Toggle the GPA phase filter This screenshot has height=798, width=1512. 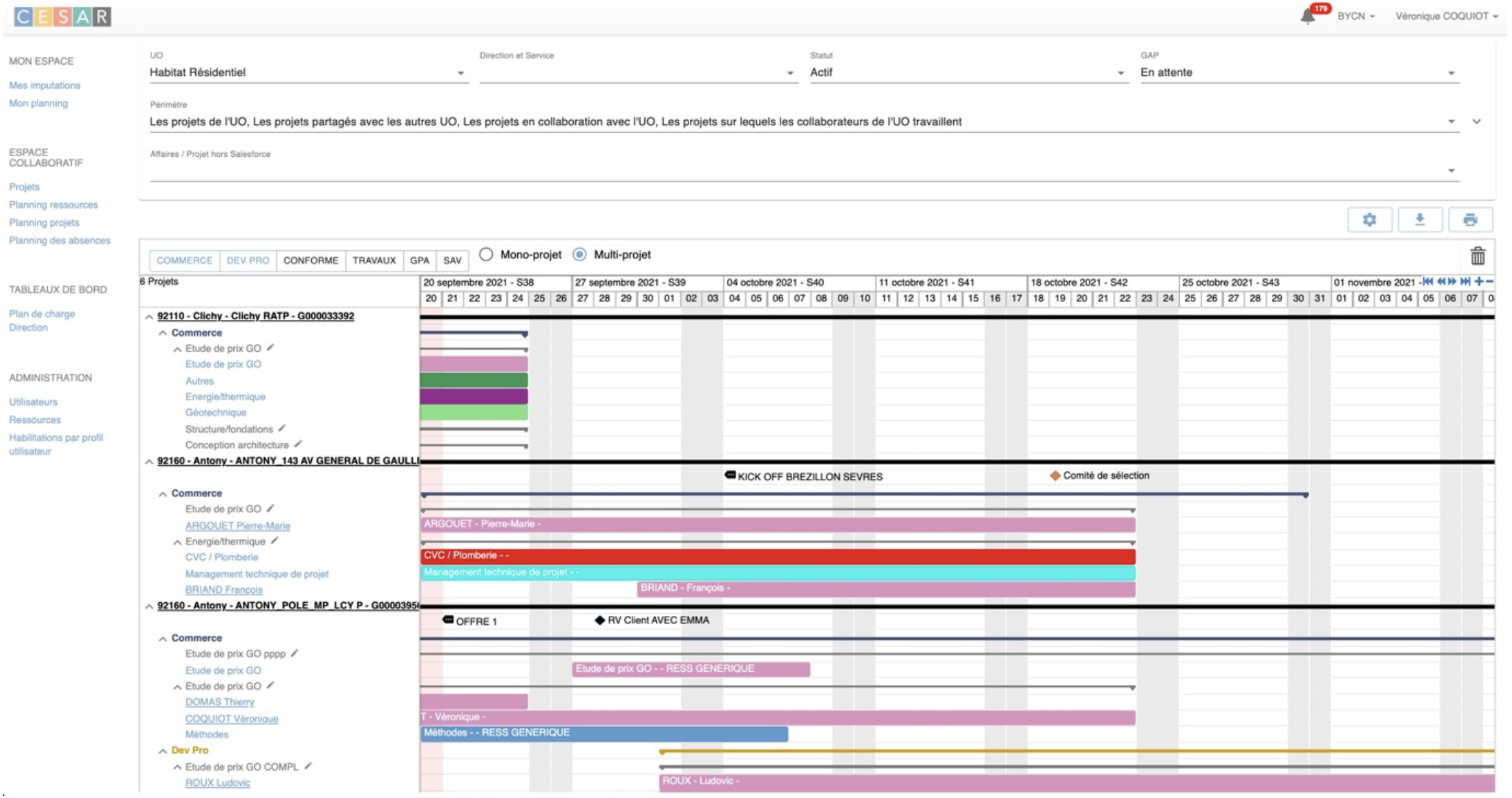(x=420, y=261)
